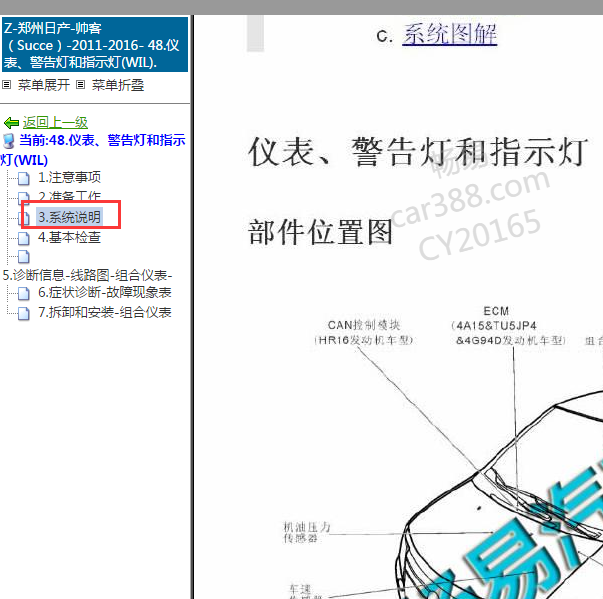Click the 机油压力传感器 diagram label
The width and height of the screenshot is (603, 599).
pyautogui.click(x=306, y=532)
